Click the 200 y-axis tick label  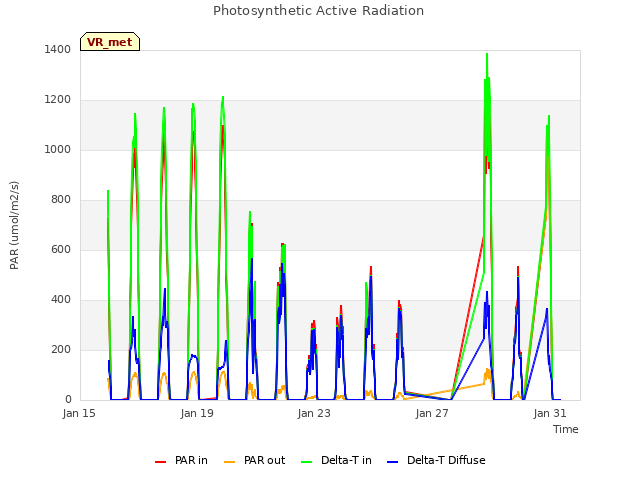[x=61, y=349]
